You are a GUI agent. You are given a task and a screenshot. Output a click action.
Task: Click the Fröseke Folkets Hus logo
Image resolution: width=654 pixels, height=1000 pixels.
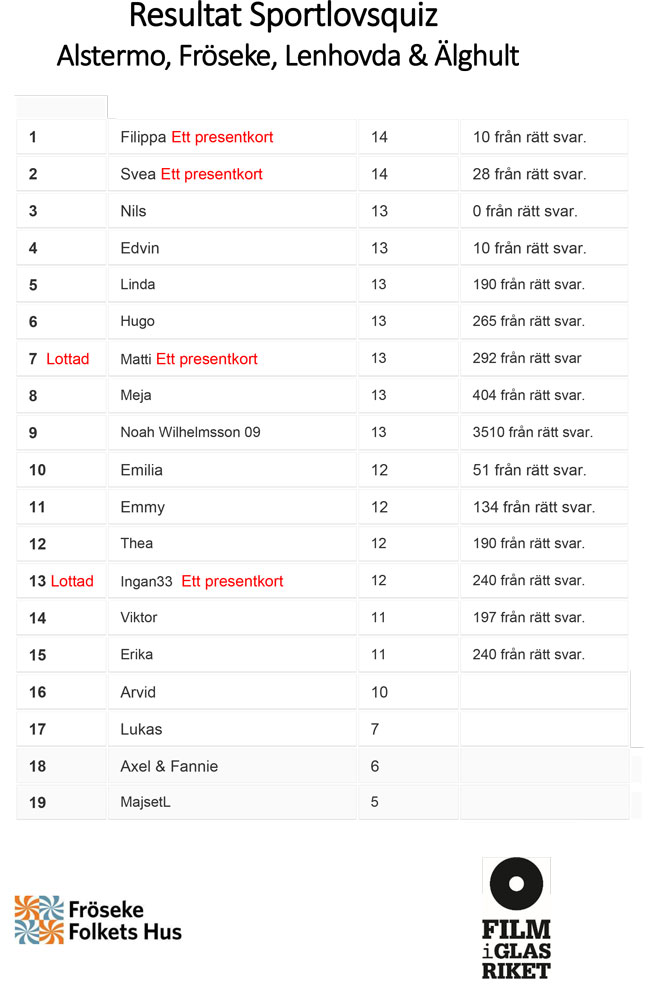pyautogui.click(x=98, y=920)
